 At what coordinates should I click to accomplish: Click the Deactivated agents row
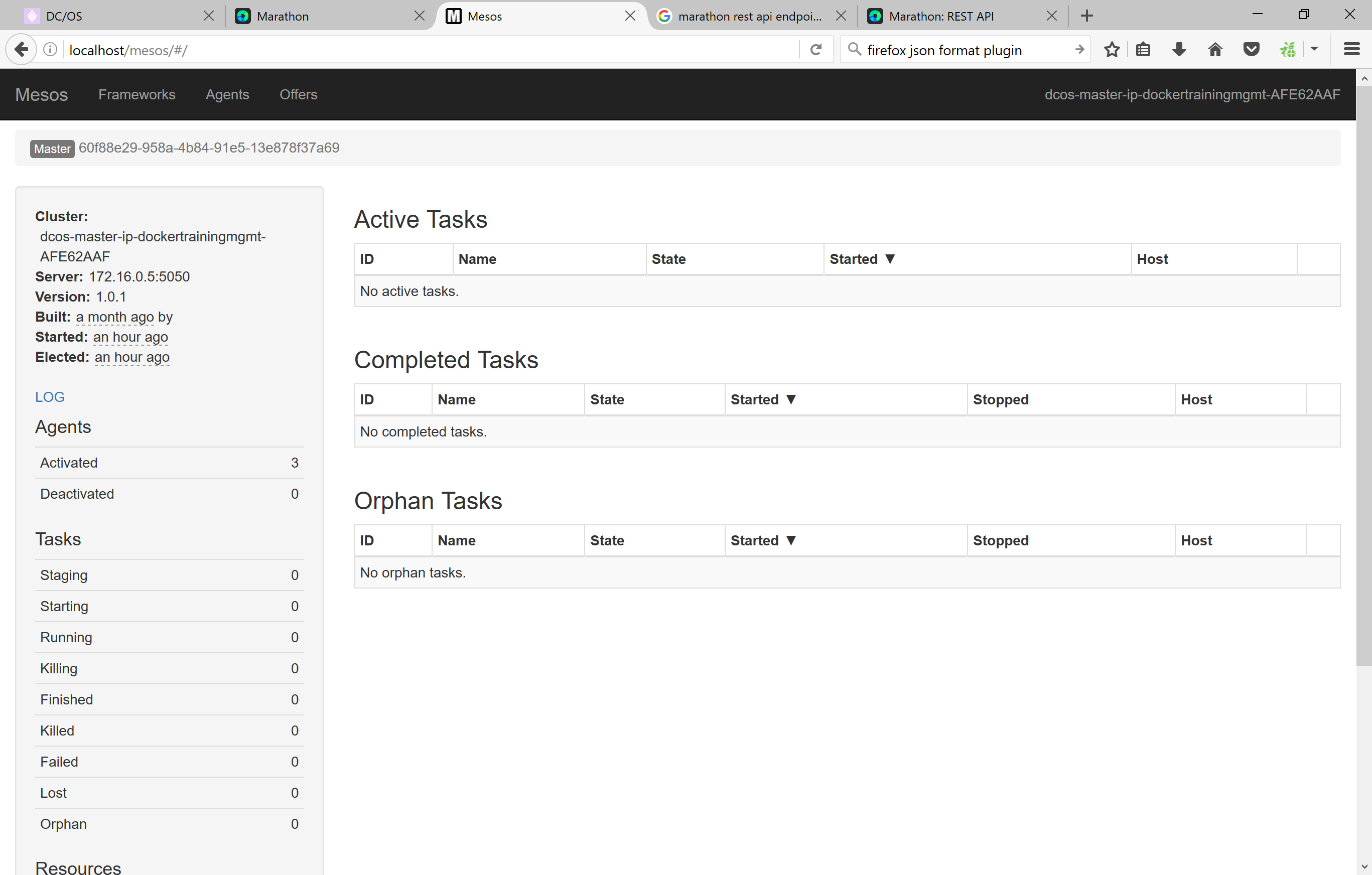click(169, 494)
